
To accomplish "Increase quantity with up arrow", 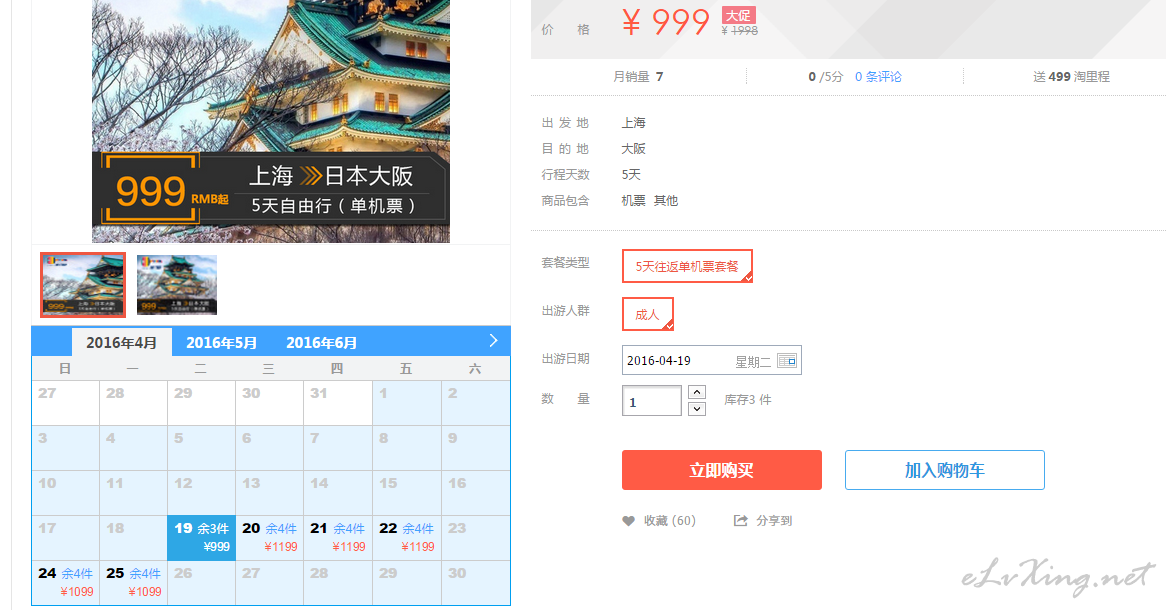I will (697, 392).
